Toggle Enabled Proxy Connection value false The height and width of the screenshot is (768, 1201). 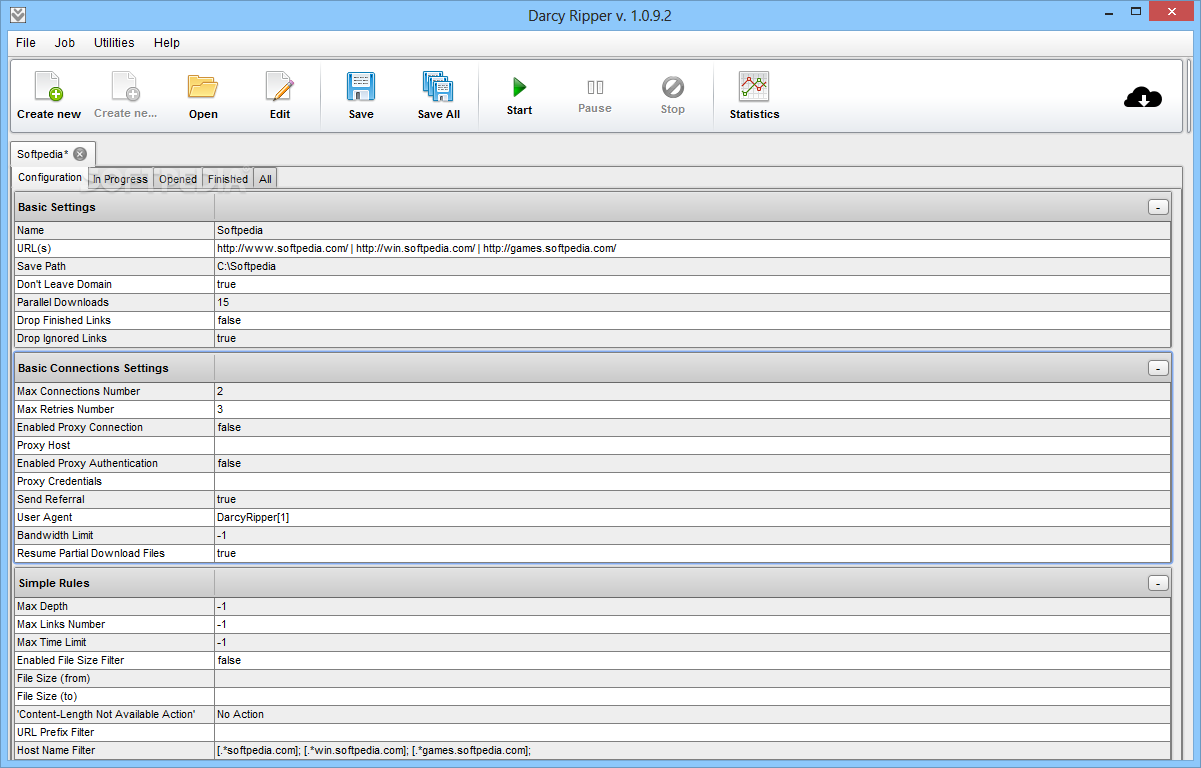click(x=692, y=427)
